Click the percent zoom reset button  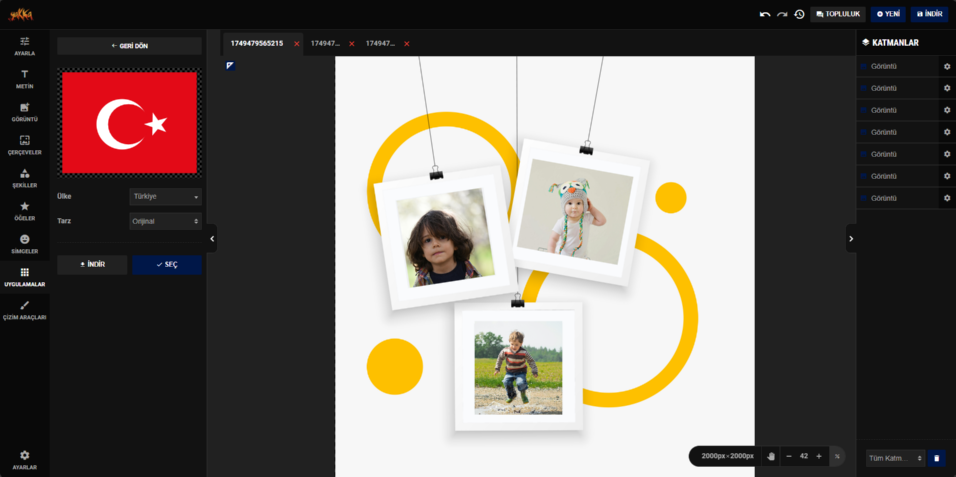(837, 456)
